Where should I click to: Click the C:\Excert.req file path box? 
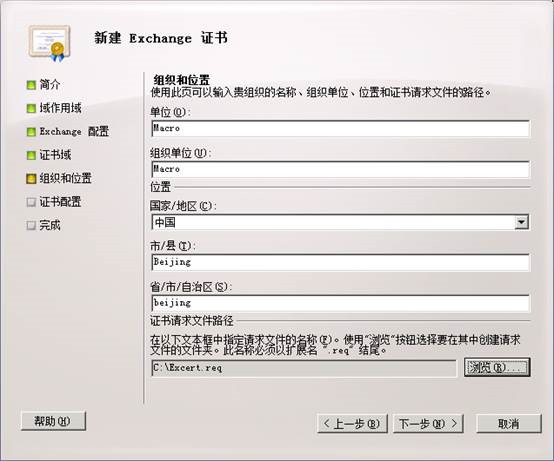[x=304, y=368]
